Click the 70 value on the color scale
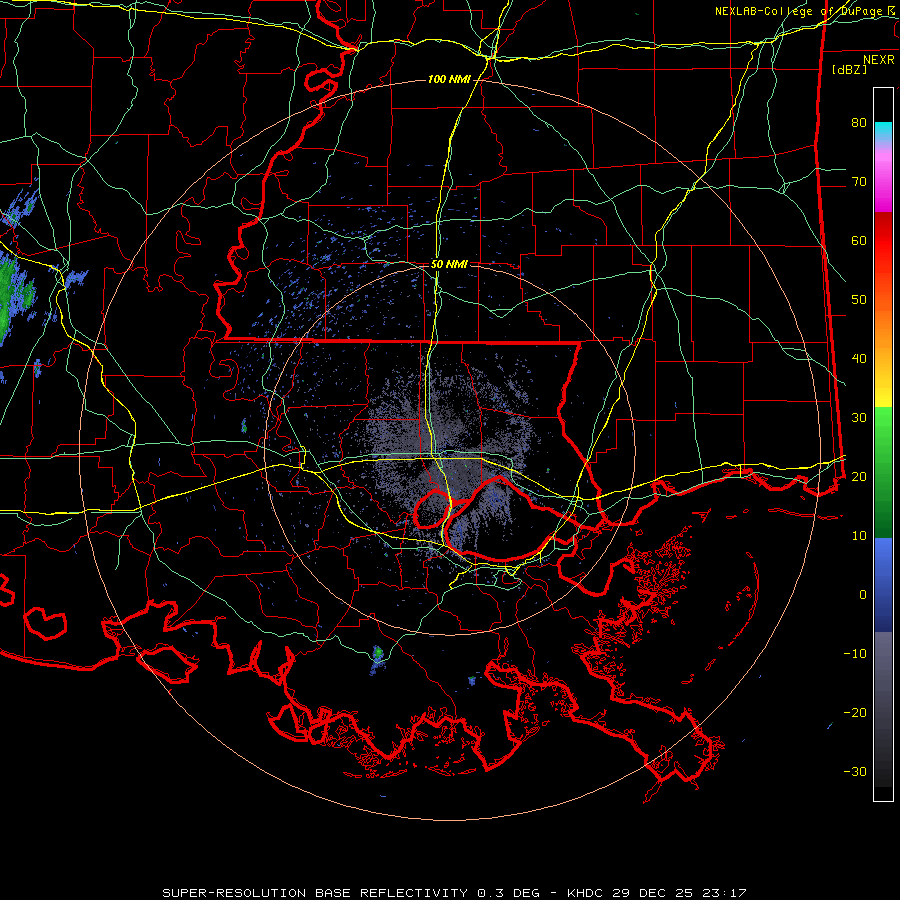 [x=859, y=182]
